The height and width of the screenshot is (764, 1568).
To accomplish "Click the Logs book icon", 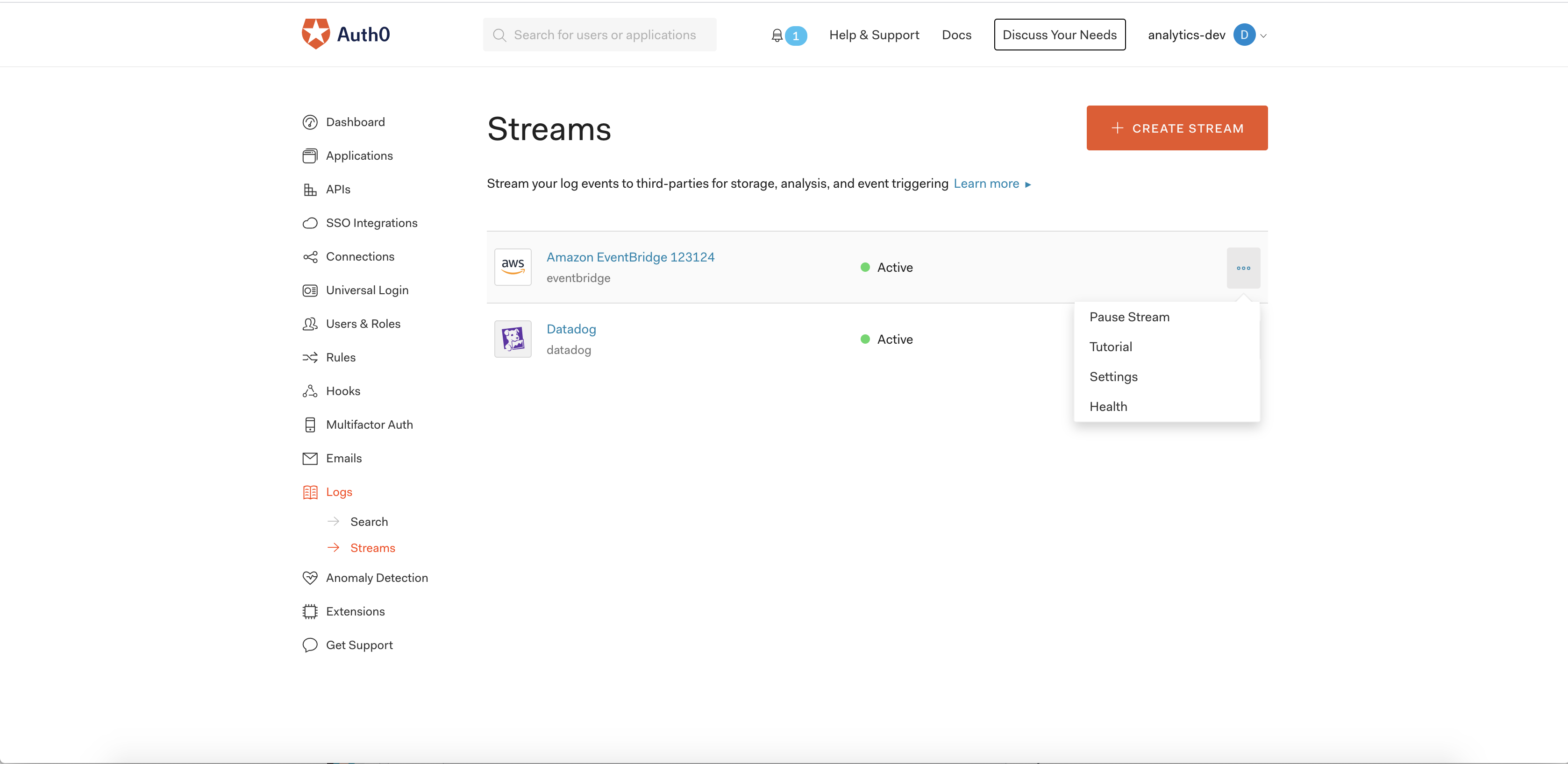I will click(x=310, y=492).
